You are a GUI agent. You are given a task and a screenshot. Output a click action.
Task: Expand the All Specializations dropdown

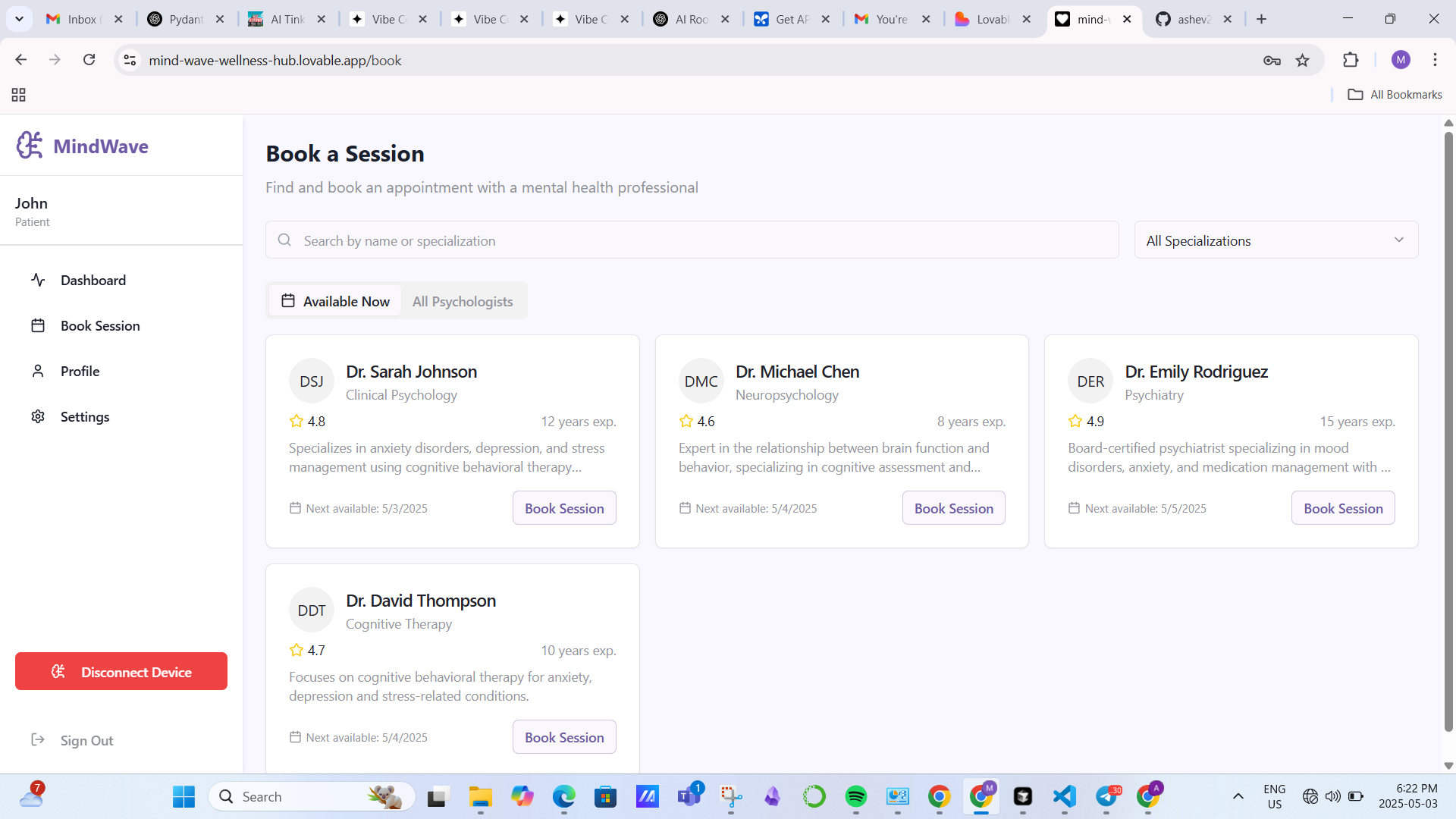click(1276, 240)
